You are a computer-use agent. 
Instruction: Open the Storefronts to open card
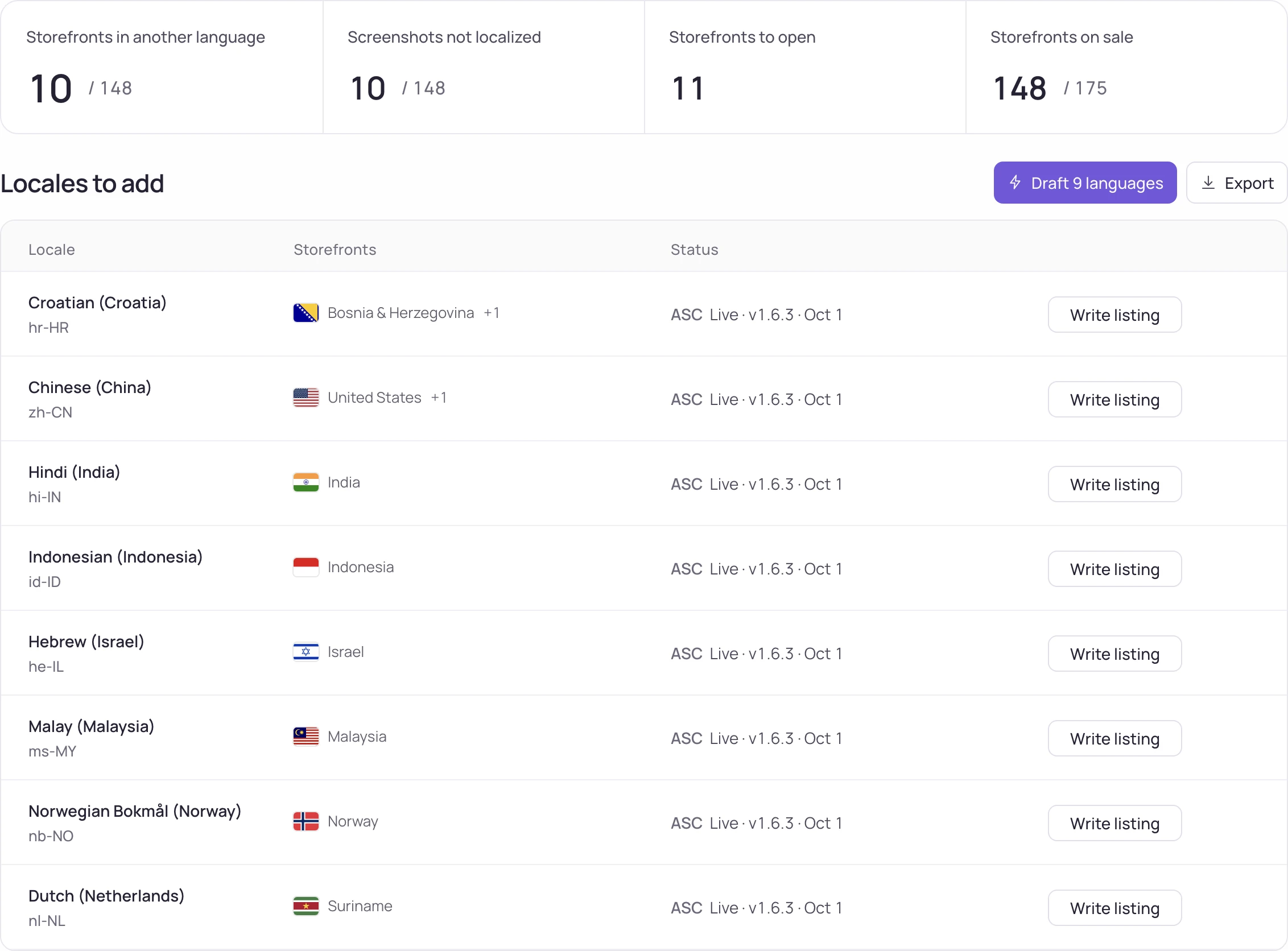[x=805, y=67]
